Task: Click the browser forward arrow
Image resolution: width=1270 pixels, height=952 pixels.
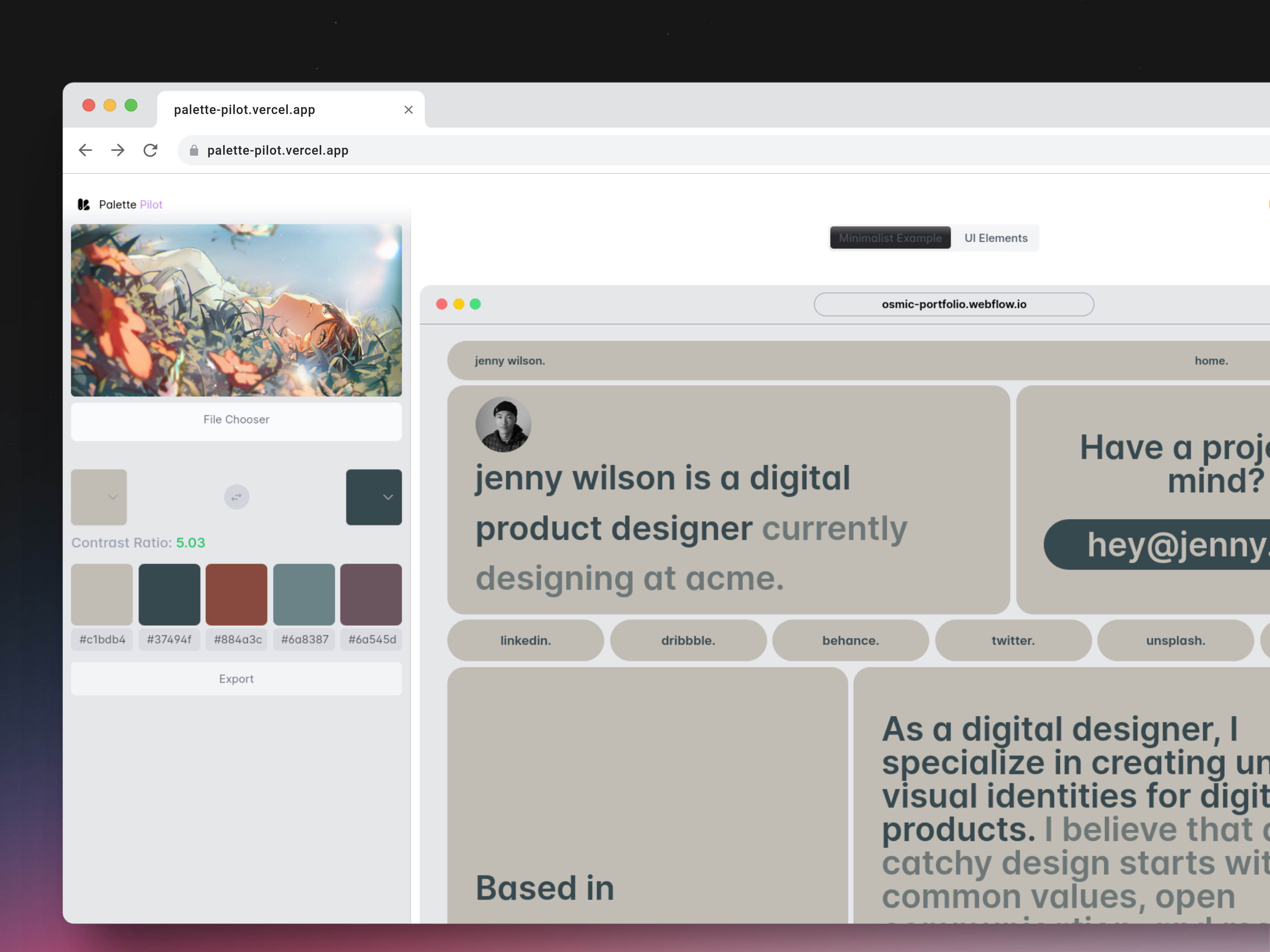Action: [x=118, y=150]
